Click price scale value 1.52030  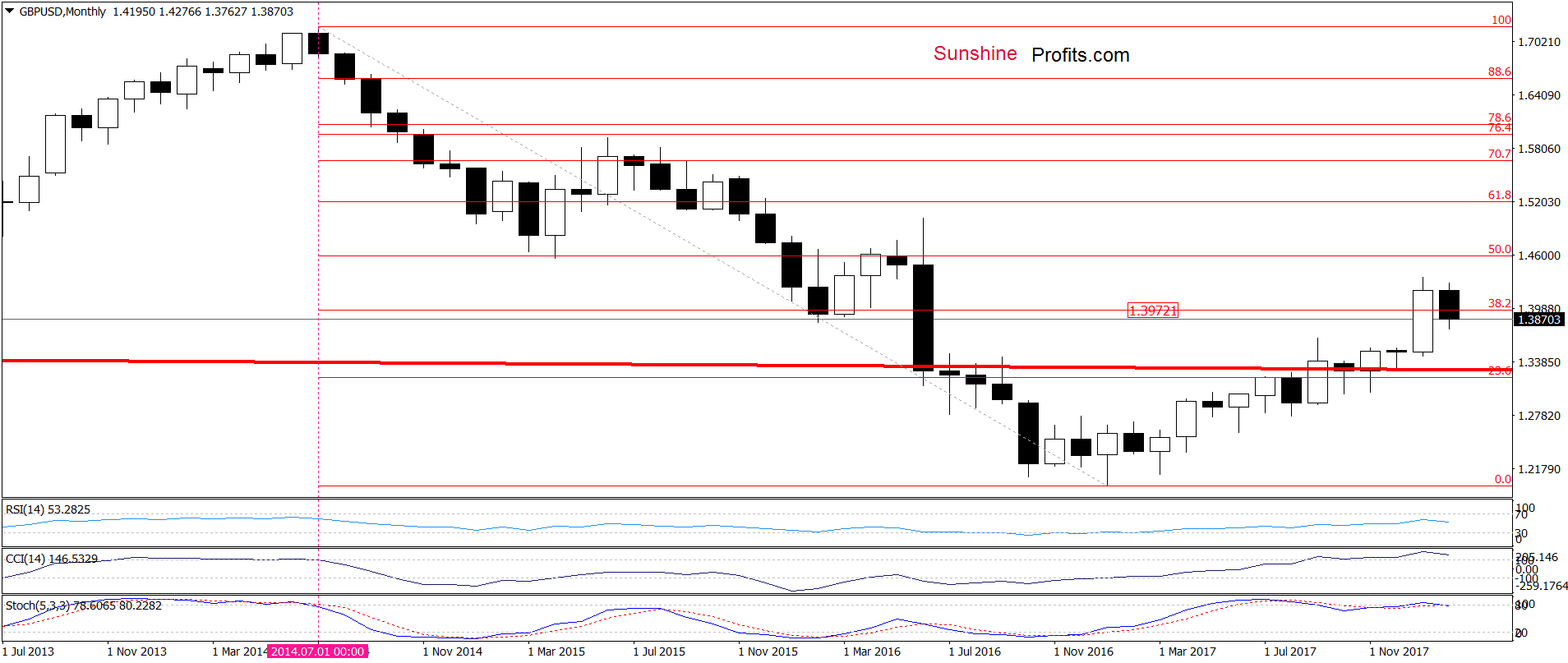point(1538,202)
